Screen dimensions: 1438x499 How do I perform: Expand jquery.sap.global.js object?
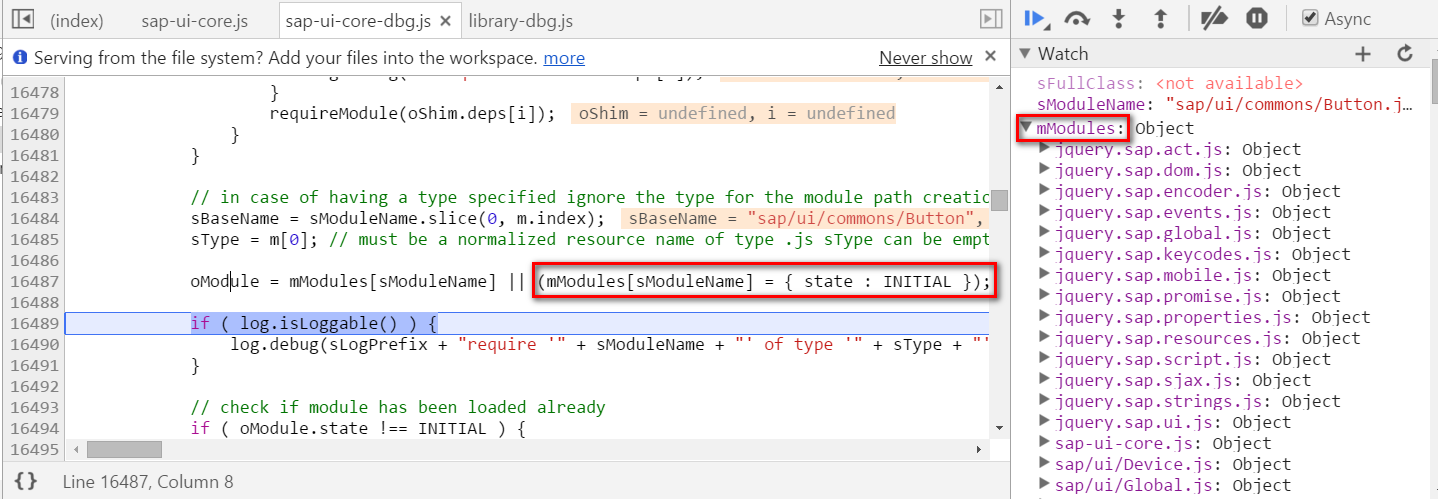(x=1045, y=233)
